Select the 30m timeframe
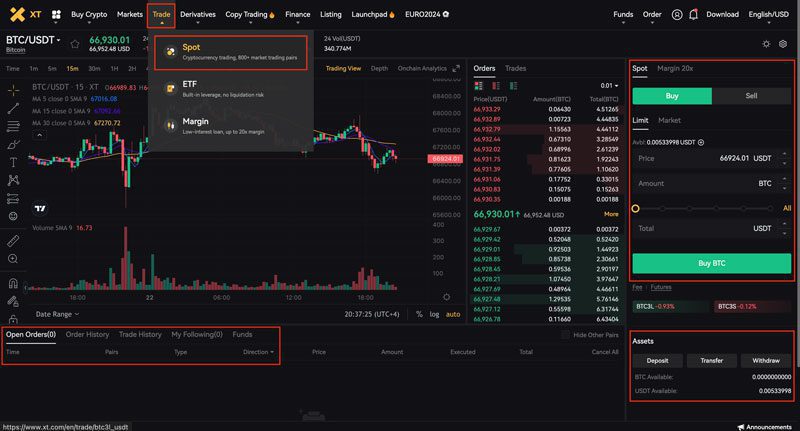The height and width of the screenshot is (431, 800). pos(94,68)
